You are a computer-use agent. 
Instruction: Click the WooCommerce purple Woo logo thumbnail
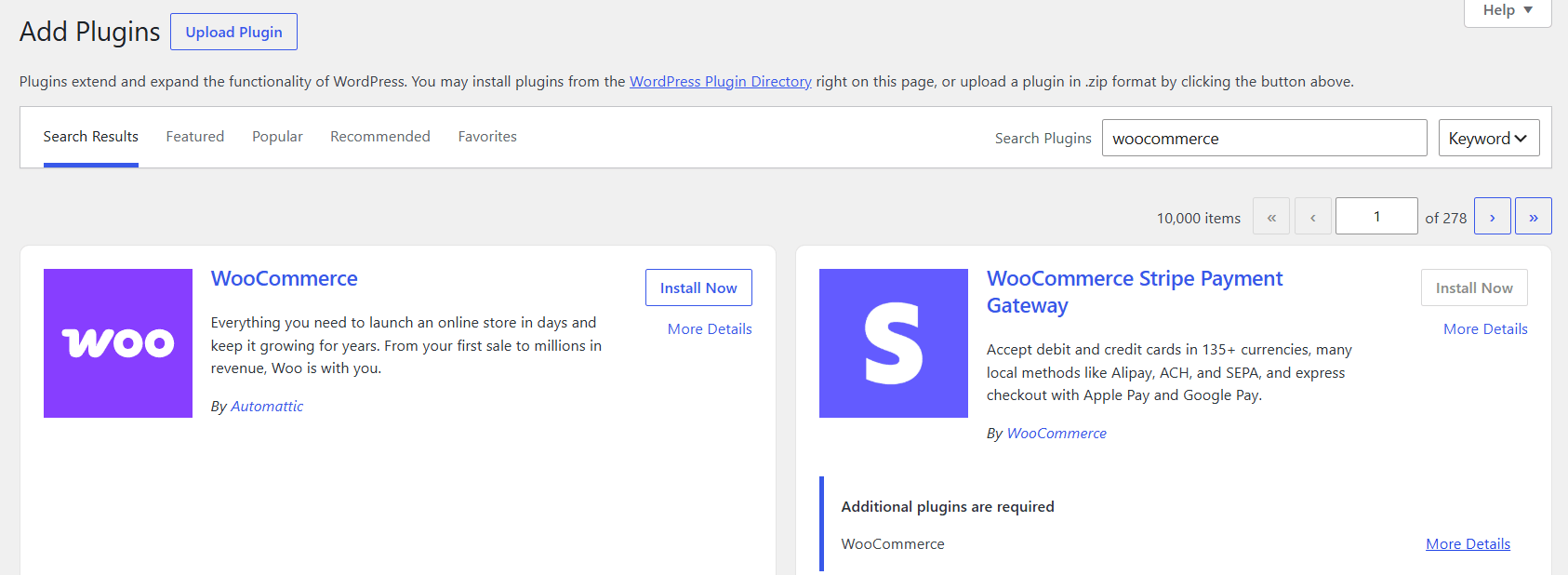coord(118,343)
